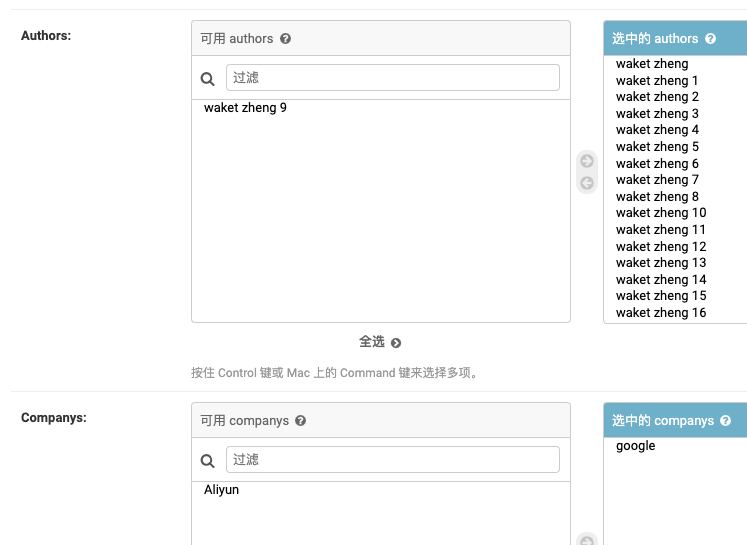Click the Authors: field label
The width and height of the screenshot is (747, 545).
[x=46, y=36]
